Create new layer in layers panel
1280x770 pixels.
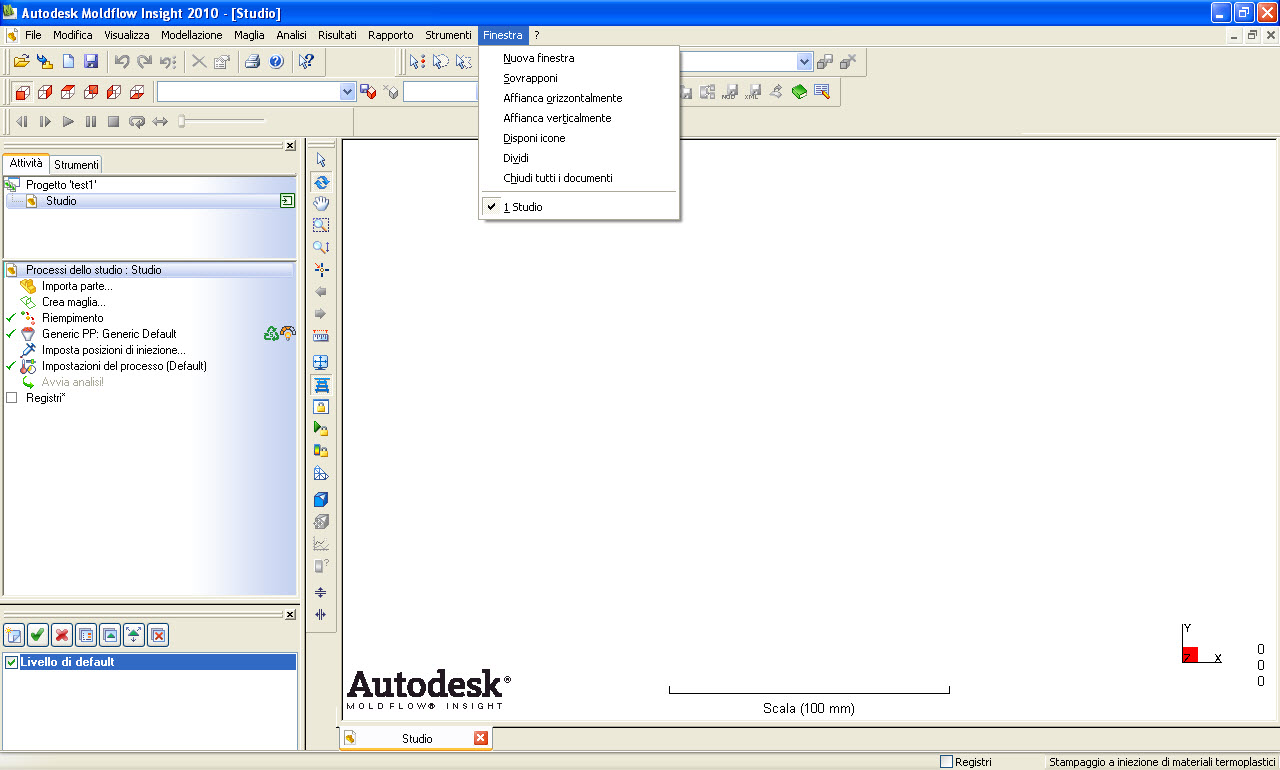[14, 634]
